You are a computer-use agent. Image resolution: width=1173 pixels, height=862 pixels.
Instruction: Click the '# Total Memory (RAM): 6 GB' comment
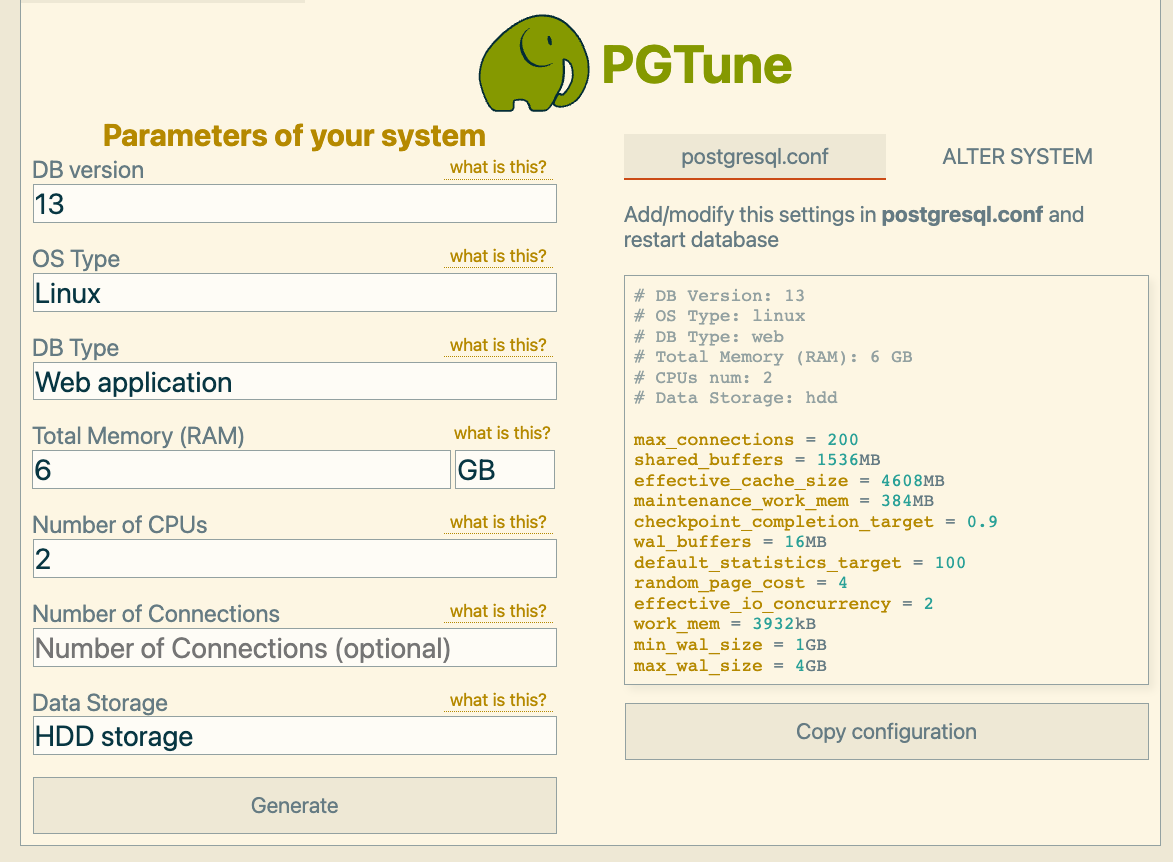pos(773,358)
